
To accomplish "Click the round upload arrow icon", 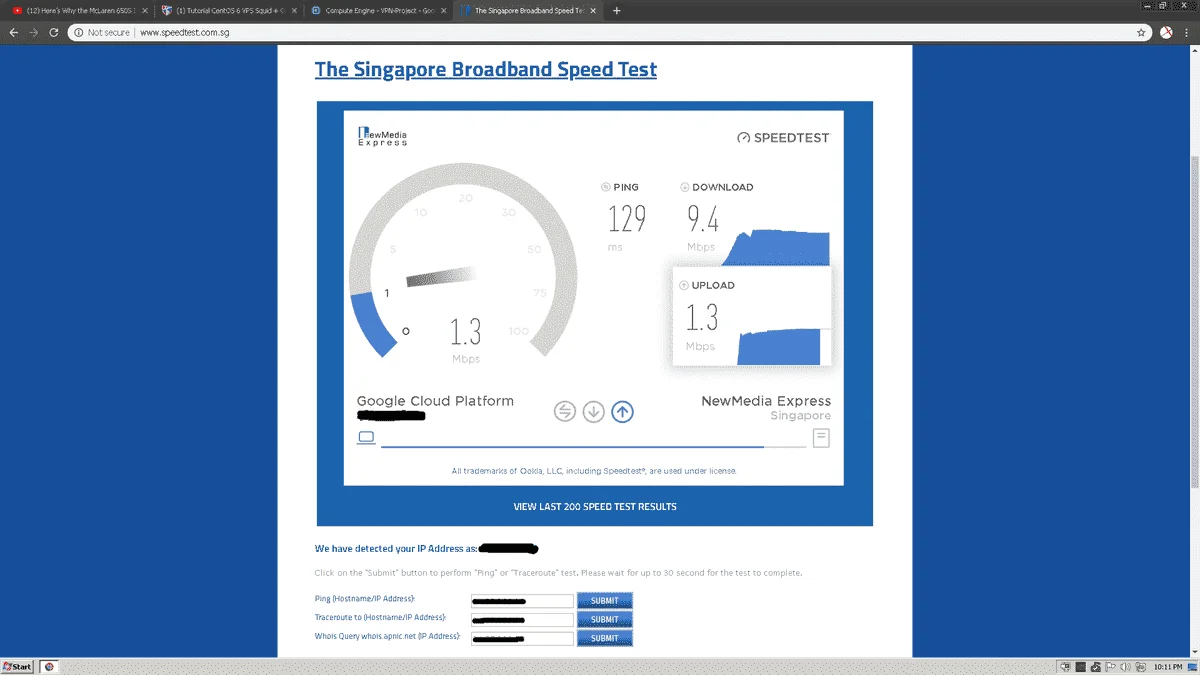I will pyautogui.click(x=622, y=411).
